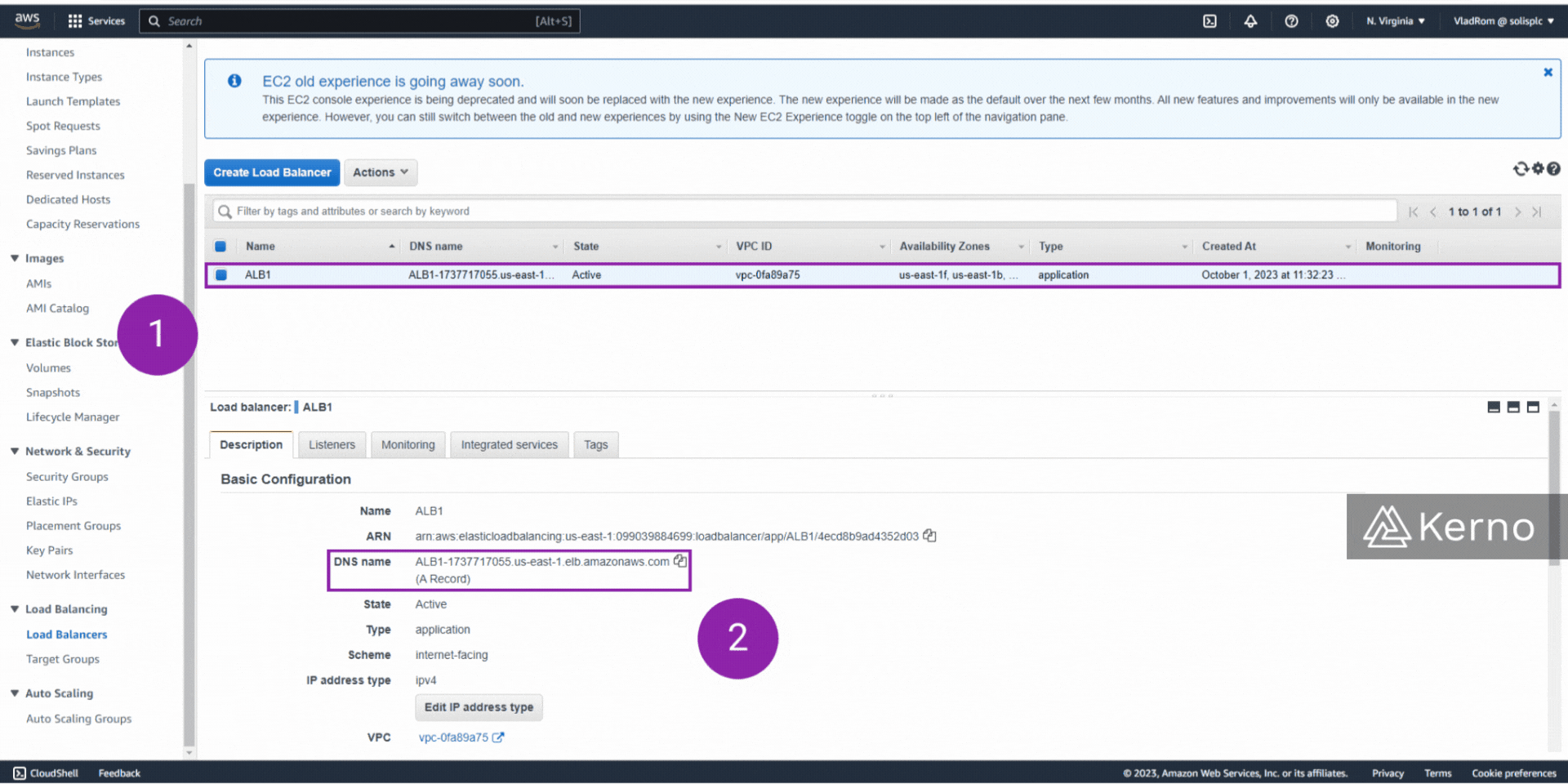The height and width of the screenshot is (784, 1568).
Task: Open the Tags tab
Action: click(x=595, y=445)
